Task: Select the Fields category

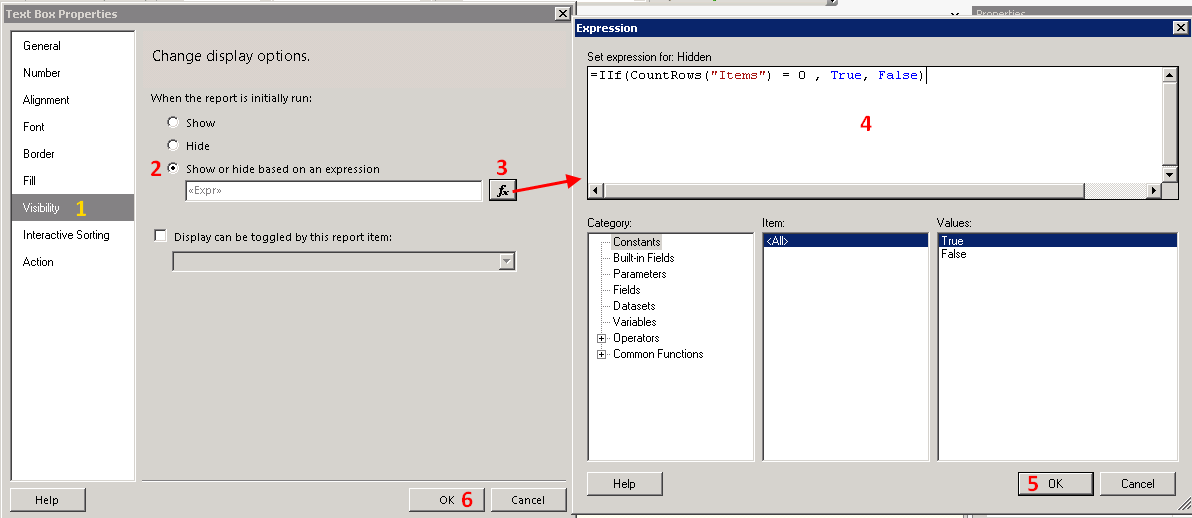Action: coord(627,290)
